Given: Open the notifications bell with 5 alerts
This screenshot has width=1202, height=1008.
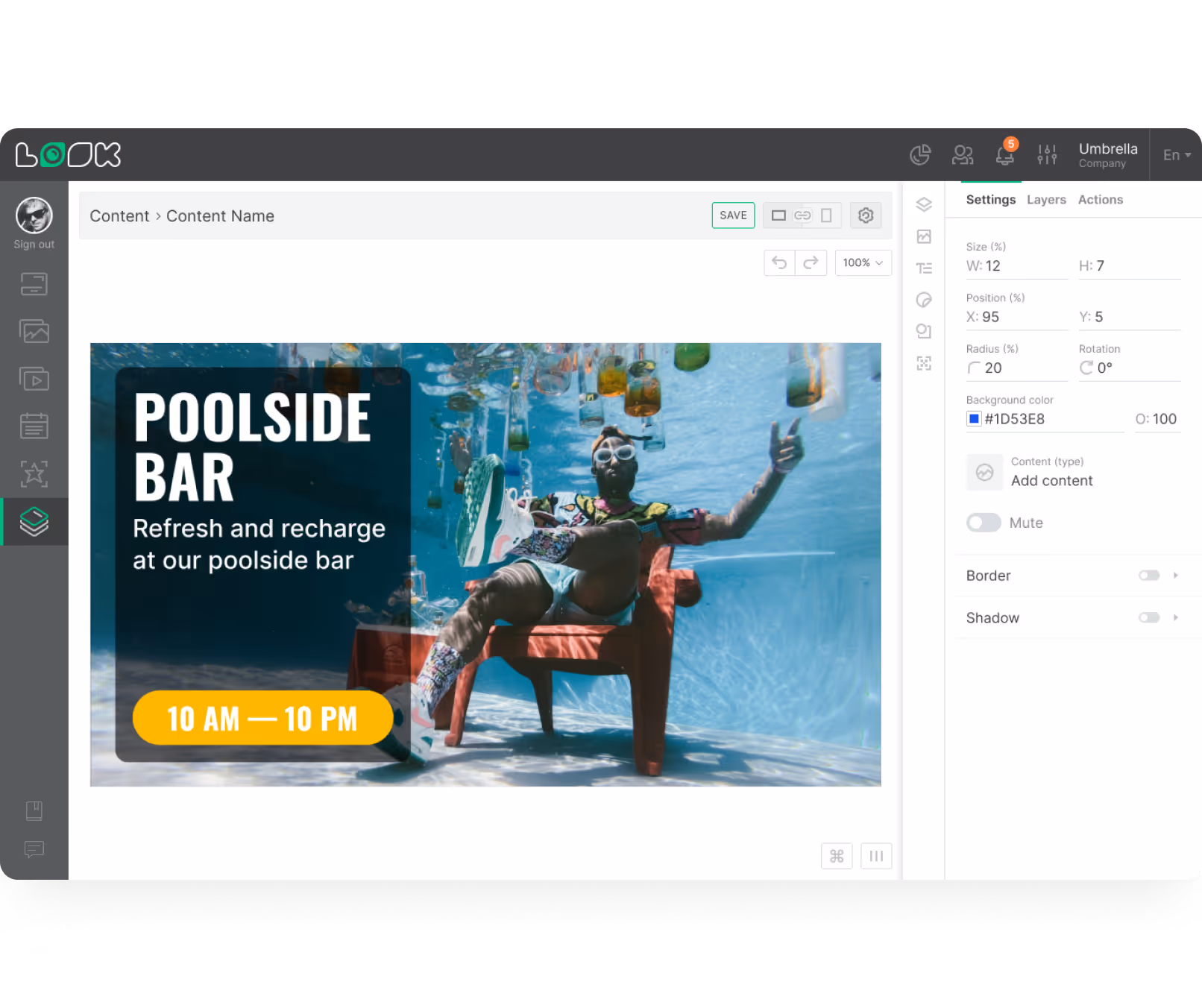Looking at the screenshot, I should tap(1004, 154).
